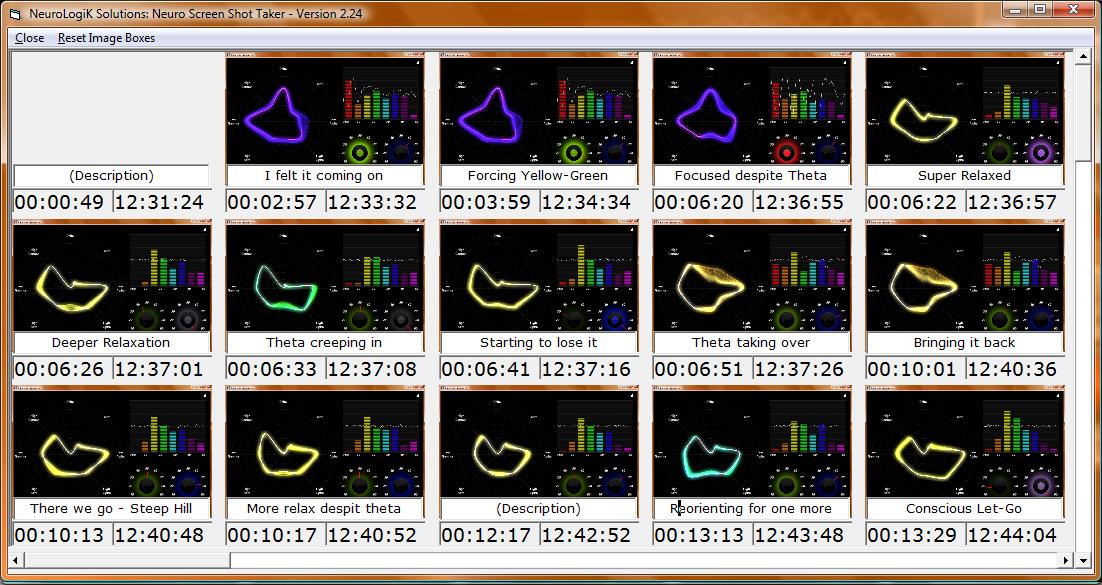
Task: Select the cyan 'Reorienting for one more' thumbnail
Action: point(751,443)
